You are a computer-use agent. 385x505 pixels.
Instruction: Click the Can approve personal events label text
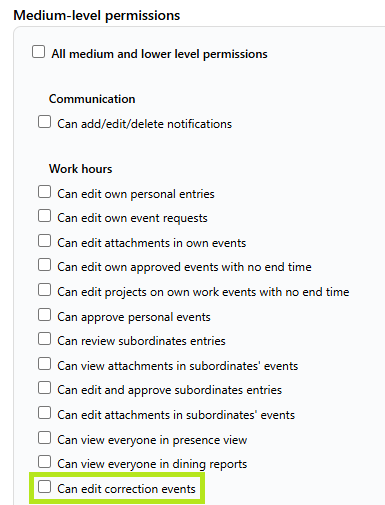[x=134, y=317]
